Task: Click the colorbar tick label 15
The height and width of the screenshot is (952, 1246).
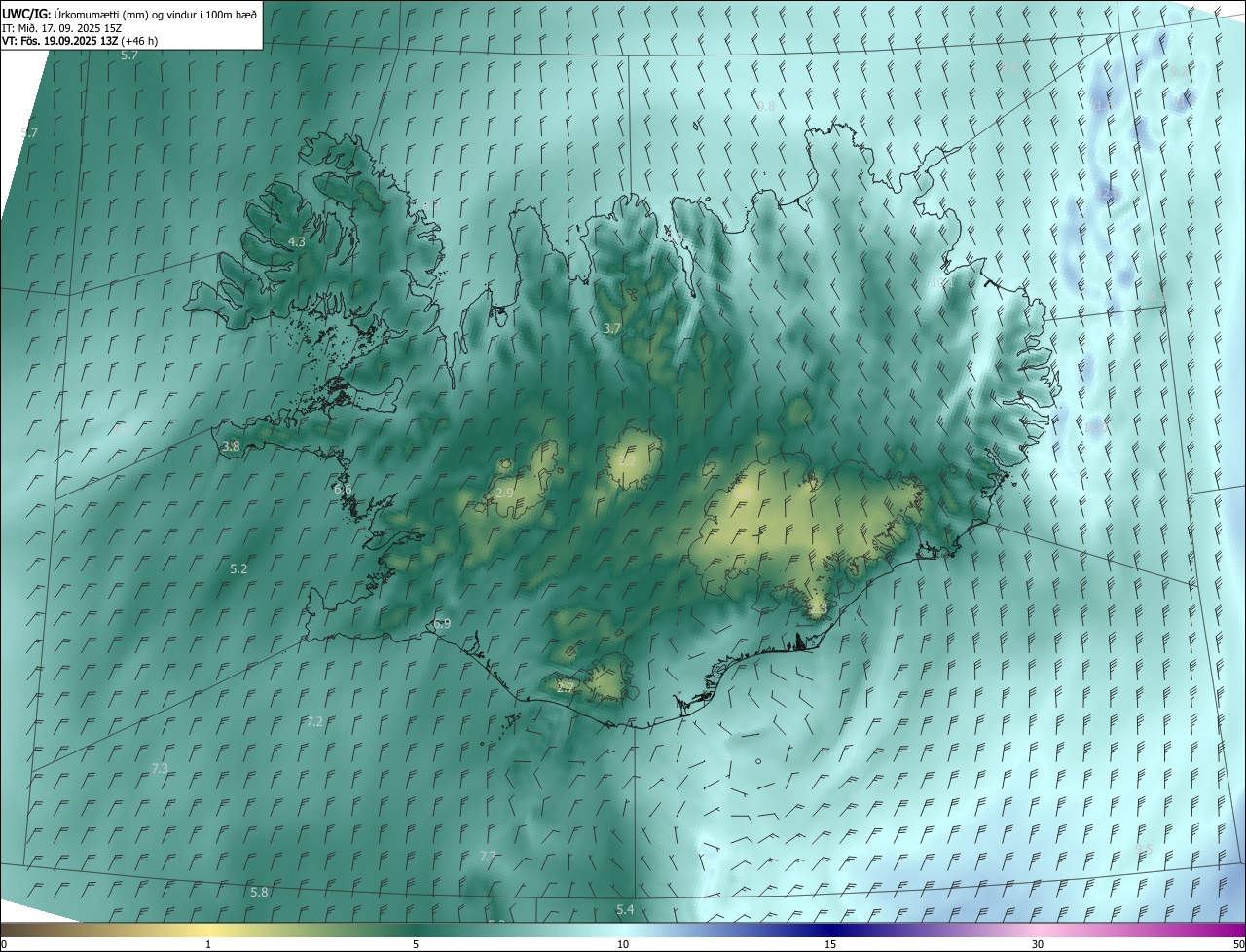Action: pos(830,944)
